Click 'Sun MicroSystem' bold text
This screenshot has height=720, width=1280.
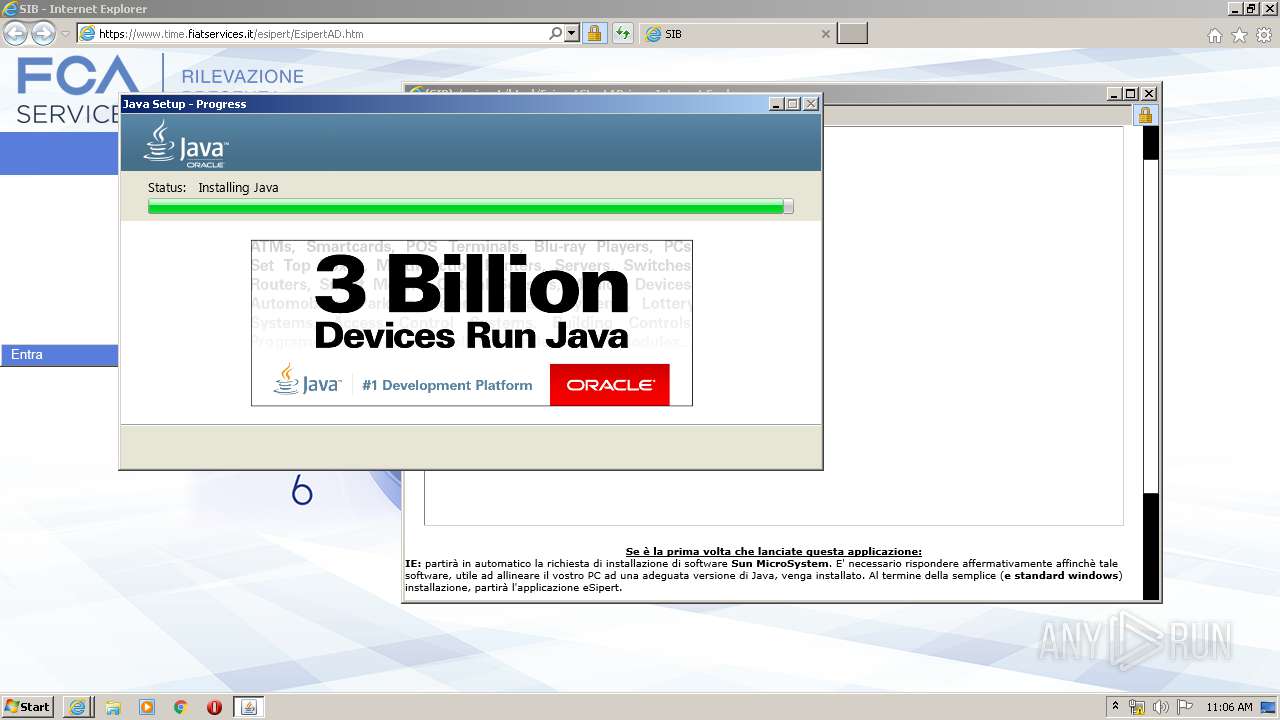click(780, 564)
